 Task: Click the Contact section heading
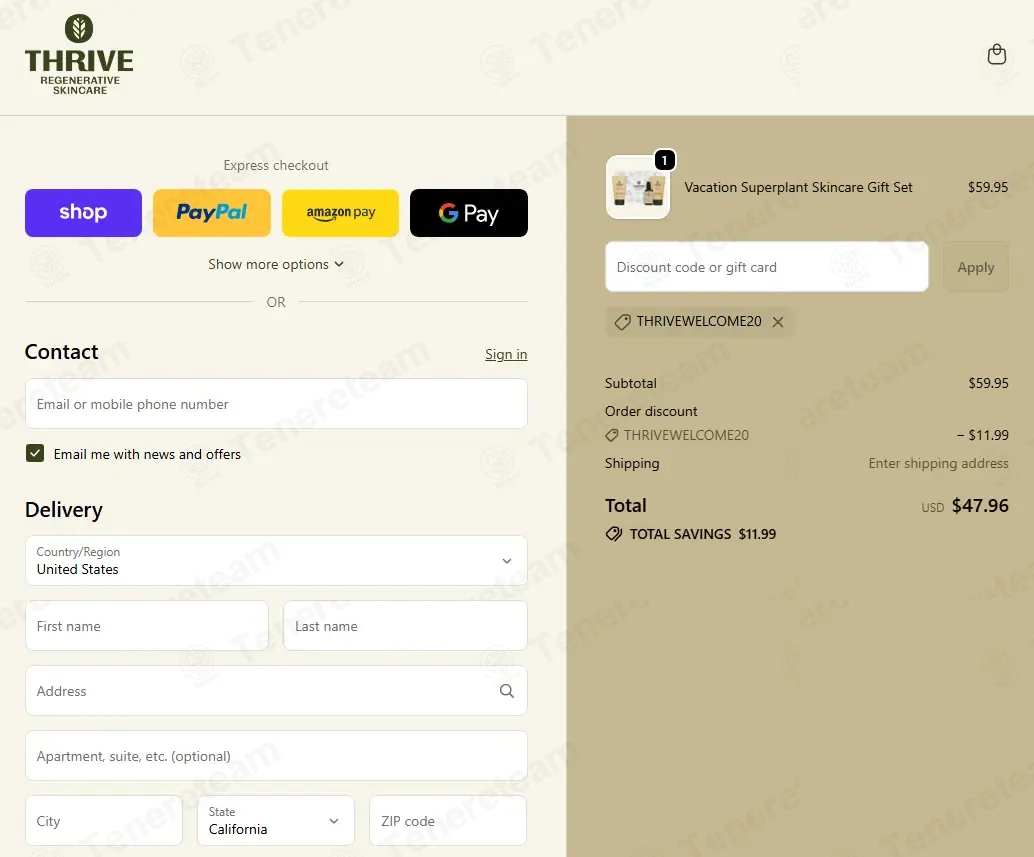[61, 352]
